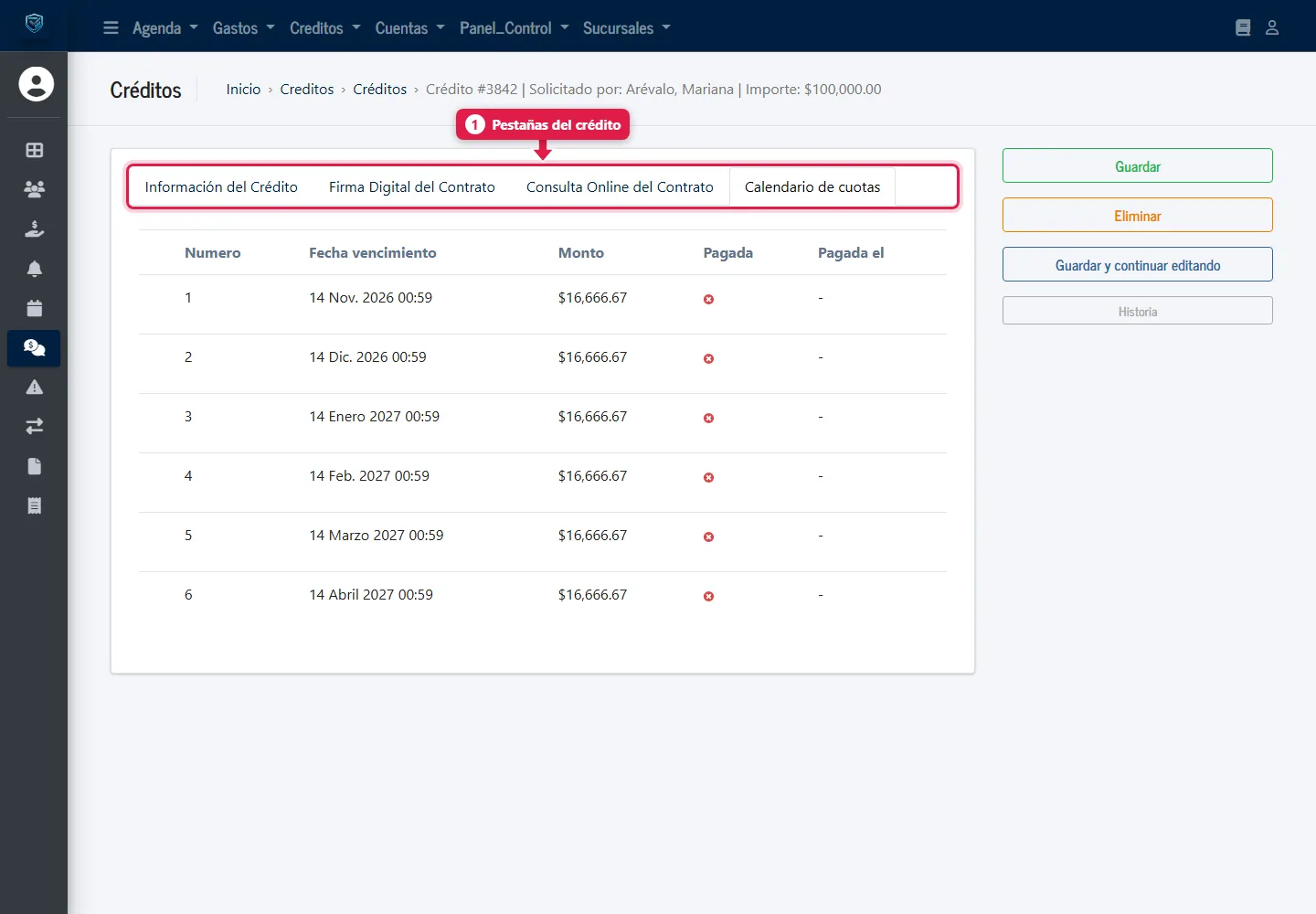Click the shield logo in the top-left corner
Viewport: 1316px width, 914px height.
[34, 24]
